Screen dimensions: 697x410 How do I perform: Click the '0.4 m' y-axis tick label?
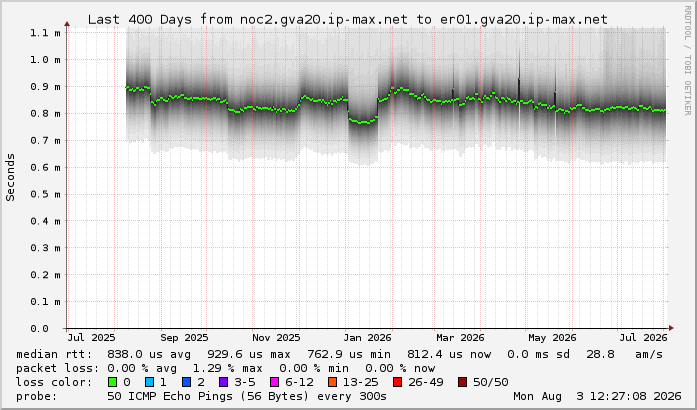(x=45, y=221)
